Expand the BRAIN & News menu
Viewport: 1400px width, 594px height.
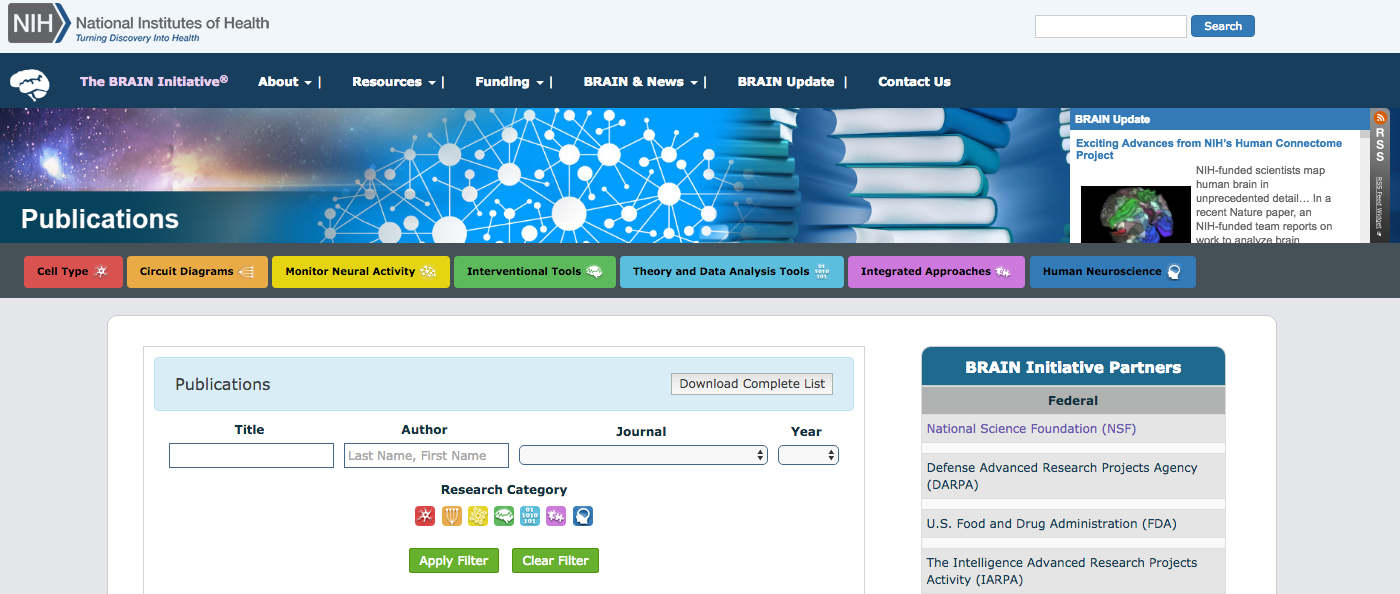(640, 82)
